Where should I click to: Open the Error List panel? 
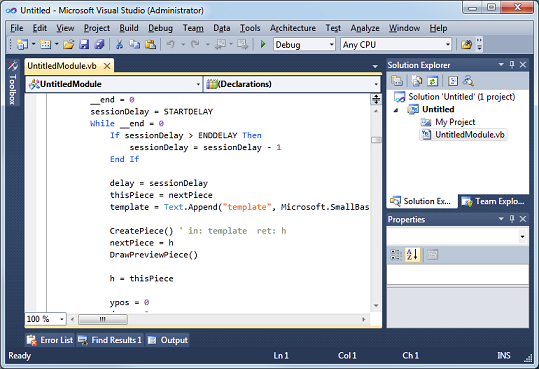pyautogui.click(x=50, y=340)
